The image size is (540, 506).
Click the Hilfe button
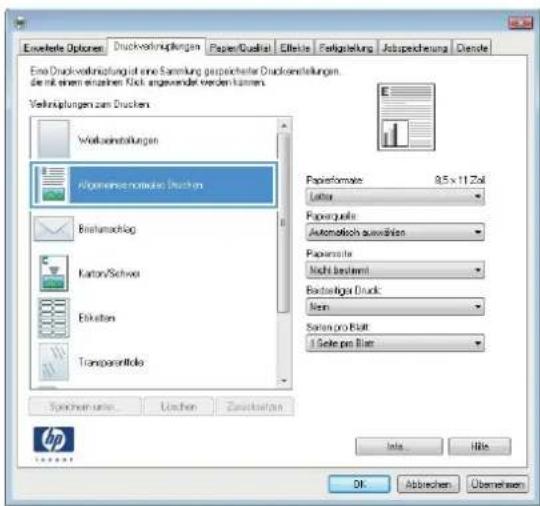click(479, 446)
